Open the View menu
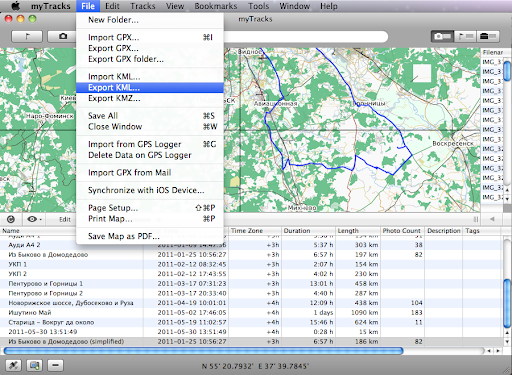The height and width of the screenshot is (375, 512). click(175, 6)
